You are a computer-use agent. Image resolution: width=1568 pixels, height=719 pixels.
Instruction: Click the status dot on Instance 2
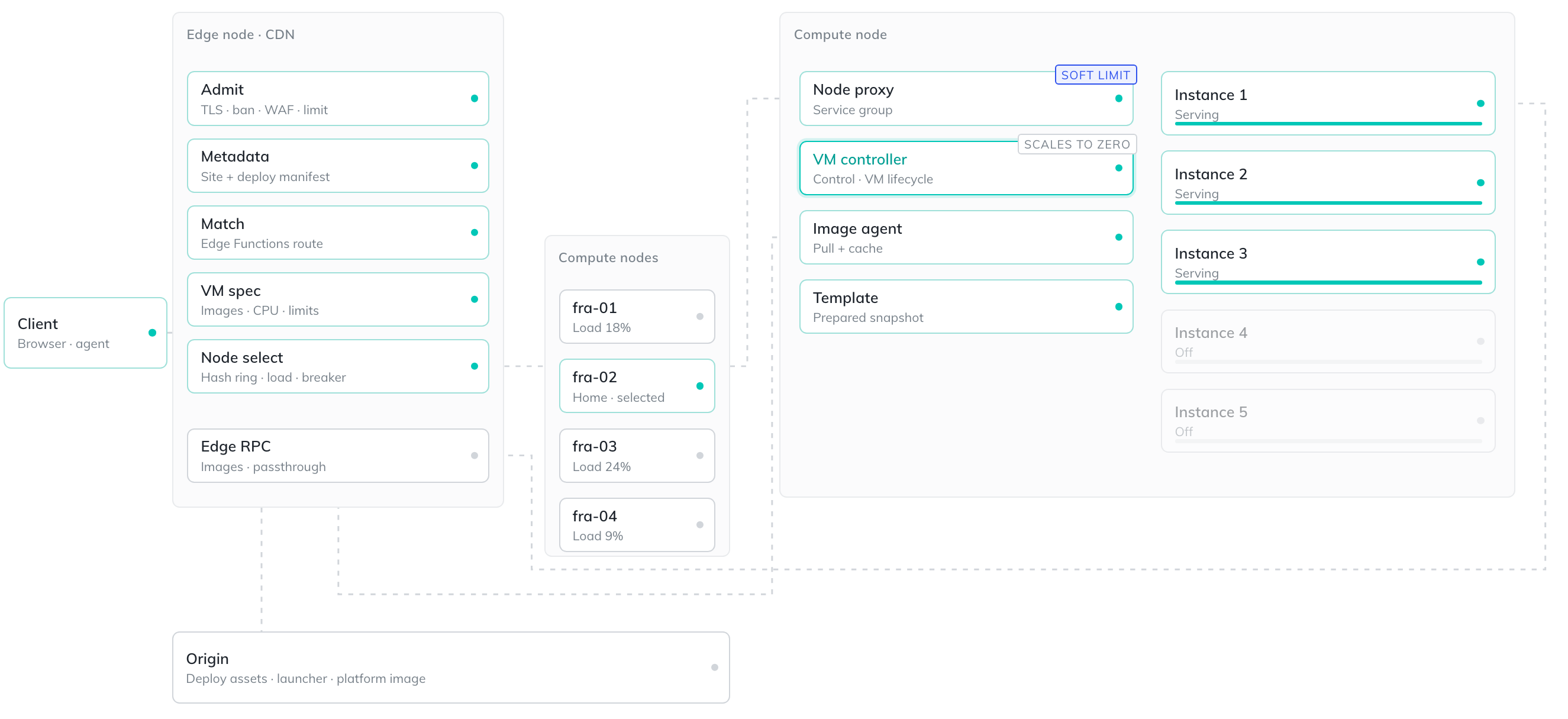coord(1480,183)
